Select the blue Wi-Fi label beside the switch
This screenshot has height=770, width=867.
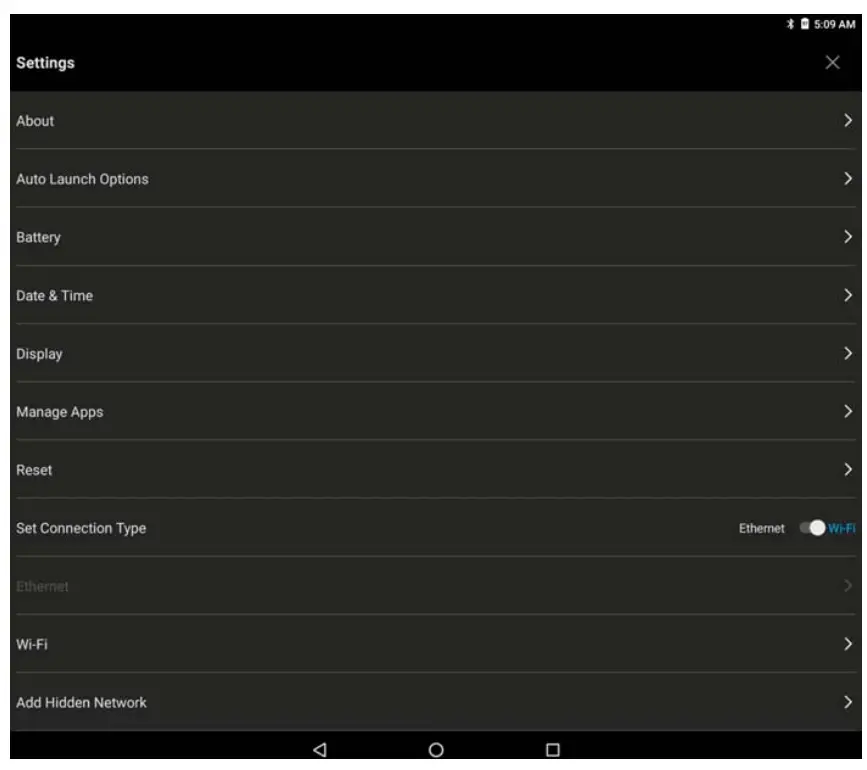842,528
